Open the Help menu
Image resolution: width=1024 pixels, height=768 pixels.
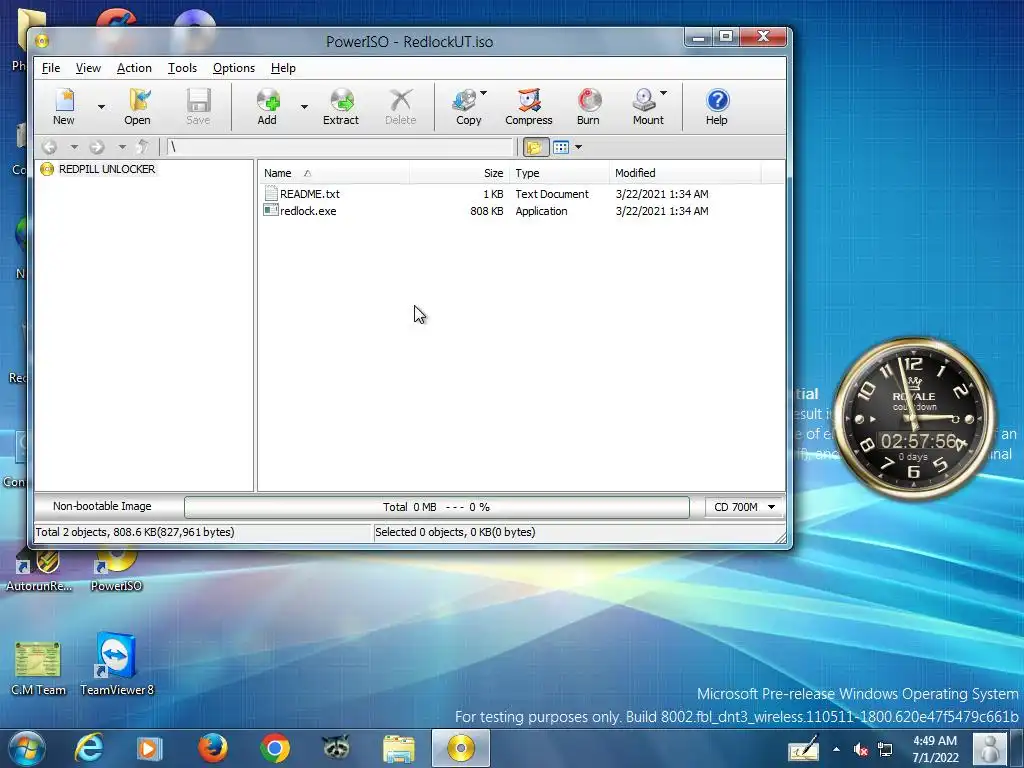click(283, 68)
